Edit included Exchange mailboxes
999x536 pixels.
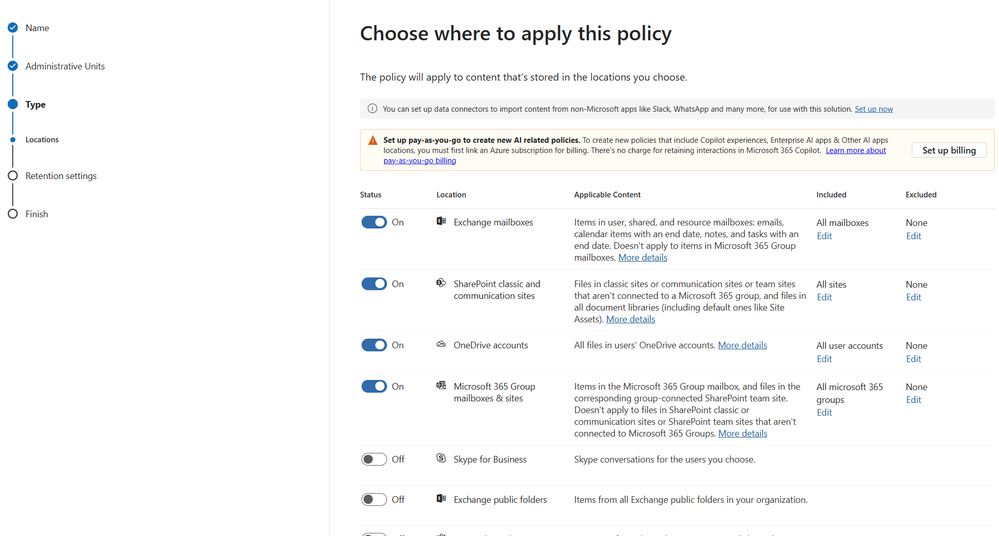pyautogui.click(x=824, y=236)
